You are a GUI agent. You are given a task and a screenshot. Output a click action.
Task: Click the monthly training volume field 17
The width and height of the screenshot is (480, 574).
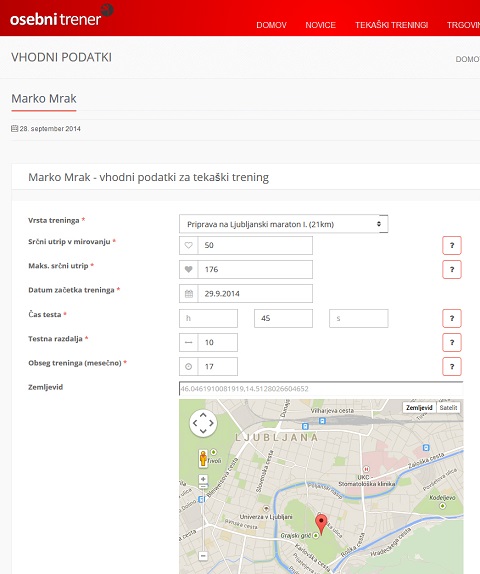click(217, 366)
